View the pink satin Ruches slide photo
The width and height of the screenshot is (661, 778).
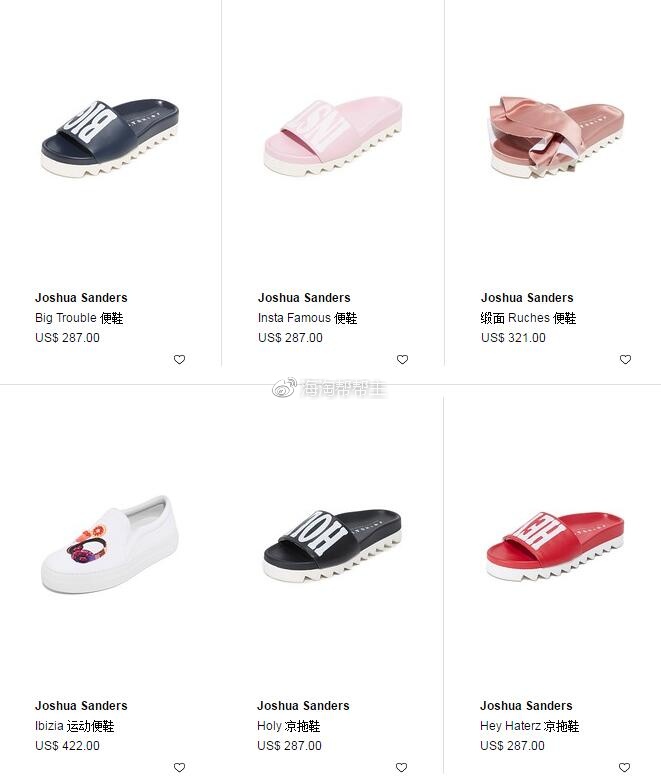click(556, 137)
